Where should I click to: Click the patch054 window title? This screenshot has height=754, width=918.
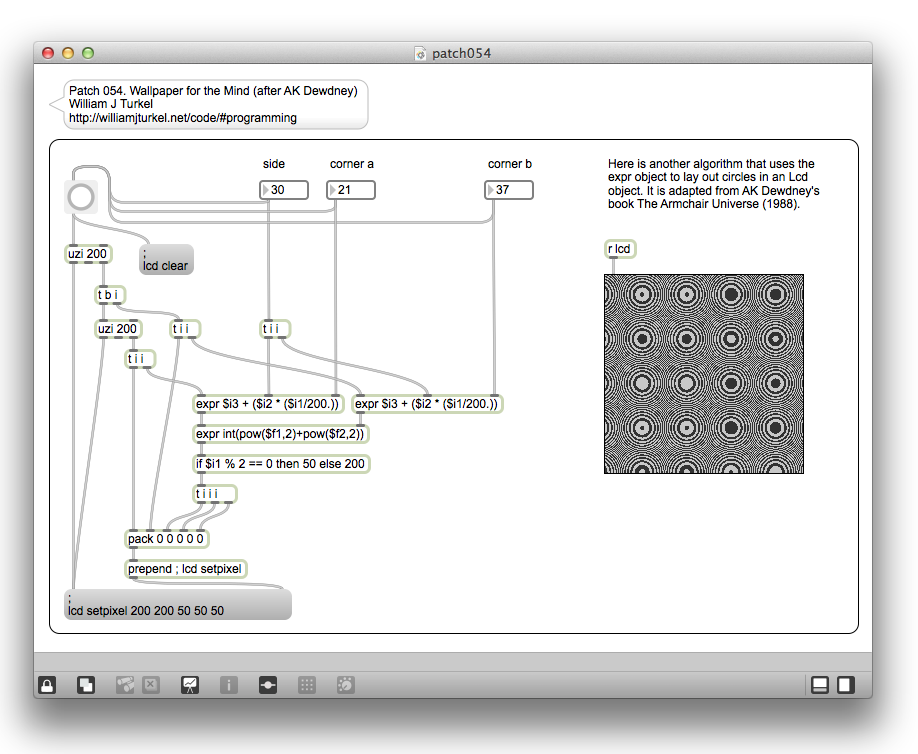coord(461,53)
